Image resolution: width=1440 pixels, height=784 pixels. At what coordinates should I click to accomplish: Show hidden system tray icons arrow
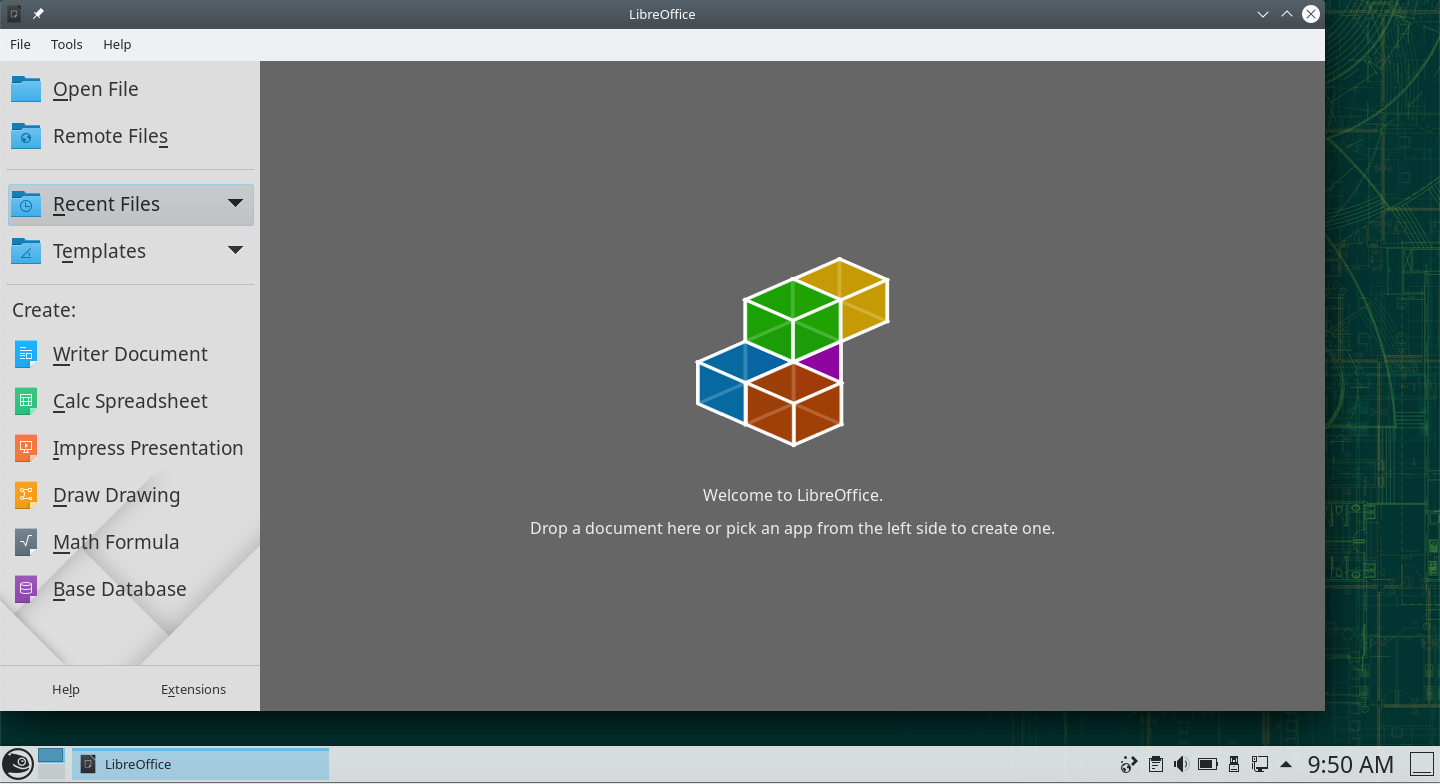click(x=1286, y=765)
